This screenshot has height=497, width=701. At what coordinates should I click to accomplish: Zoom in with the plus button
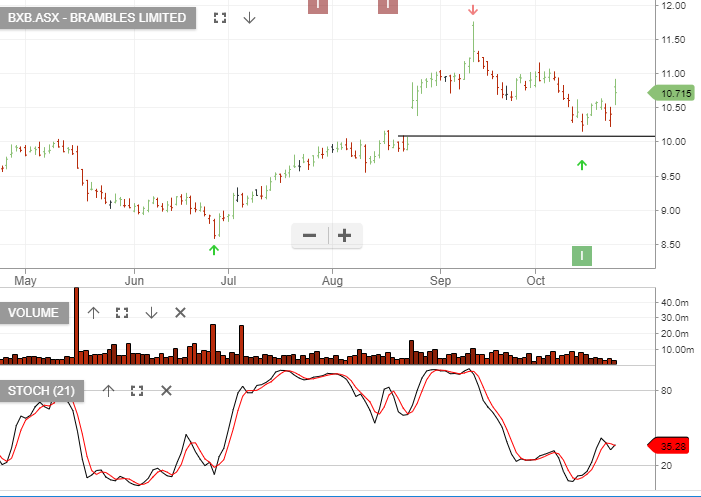(344, 236)
